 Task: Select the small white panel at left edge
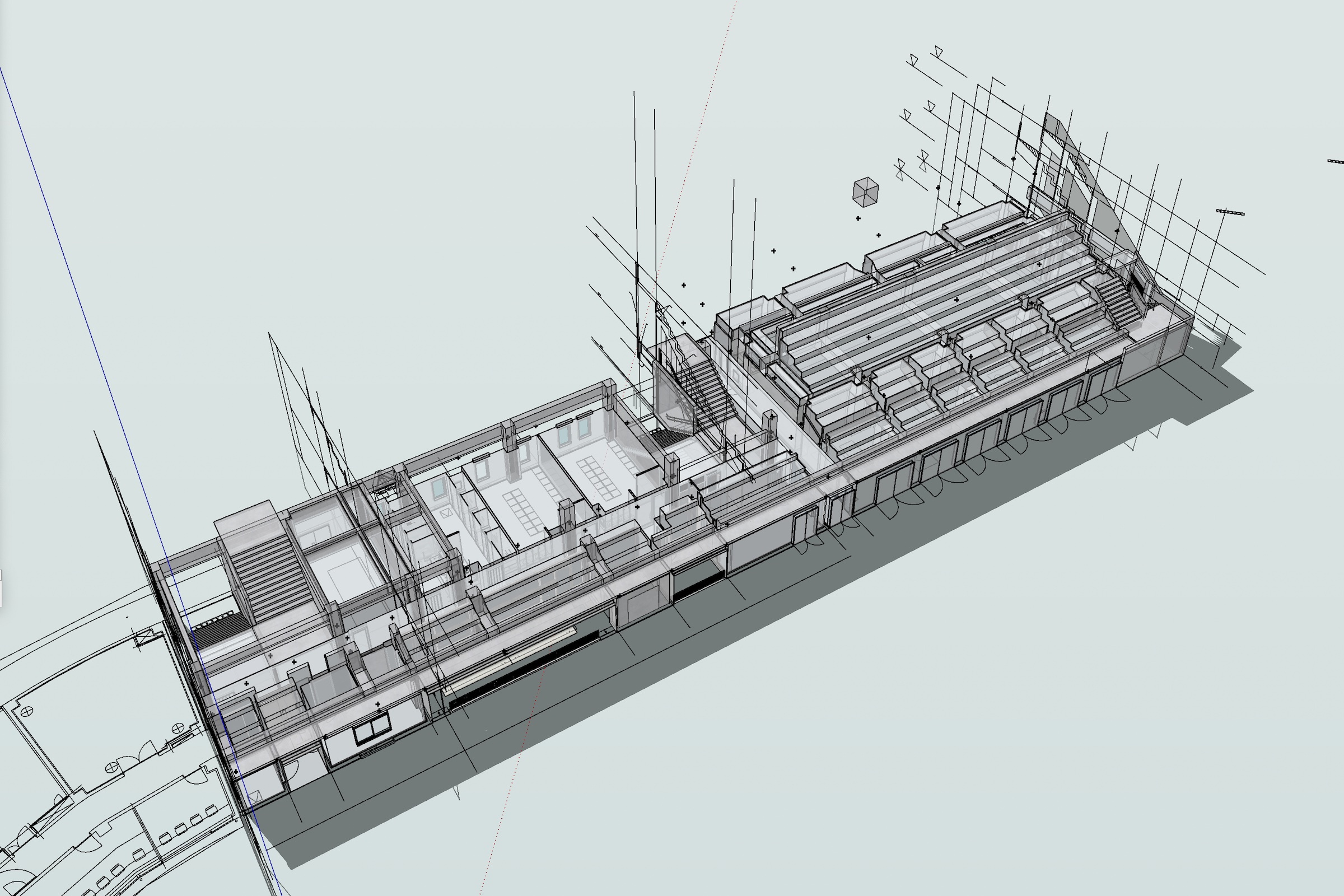(1, 589)
